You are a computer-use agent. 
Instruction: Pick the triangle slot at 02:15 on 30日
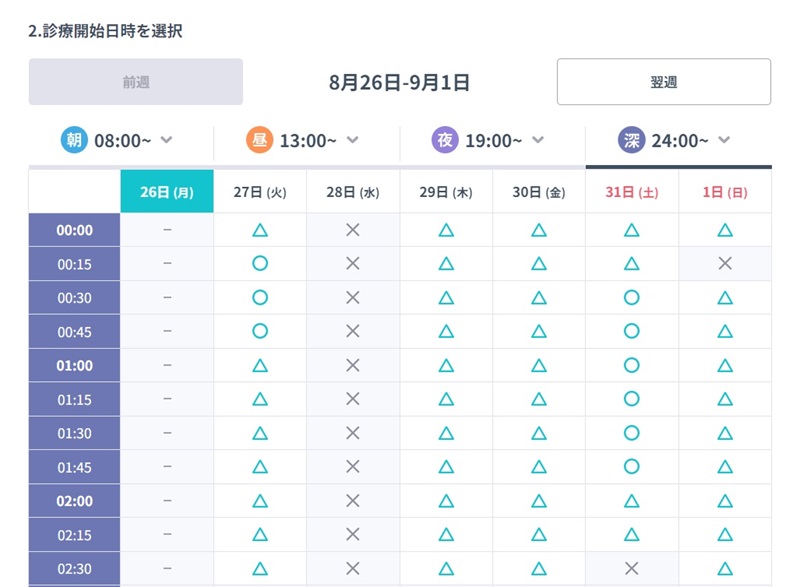coord(539,534)
